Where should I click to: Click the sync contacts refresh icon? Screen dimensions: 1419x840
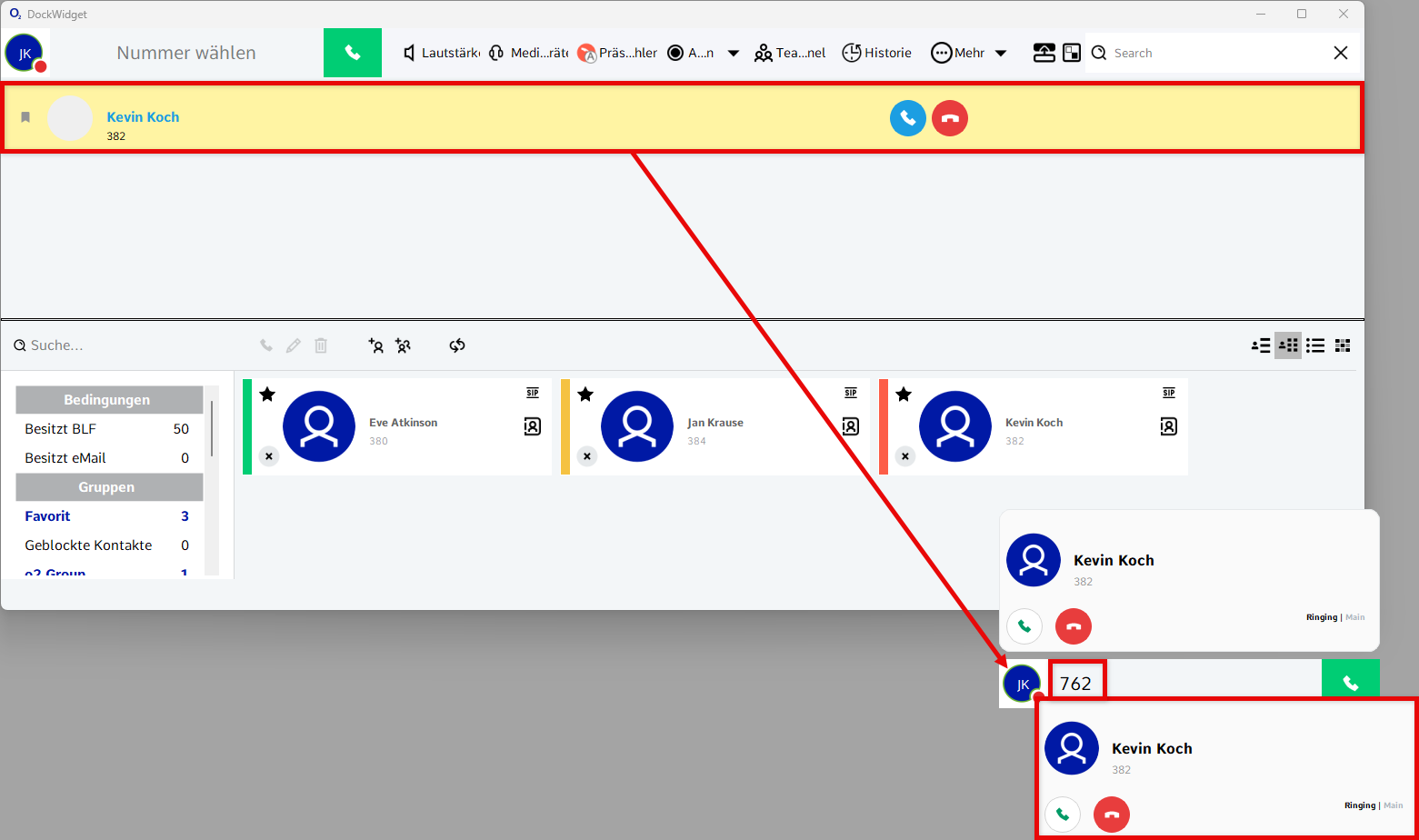tap(457, 345)
